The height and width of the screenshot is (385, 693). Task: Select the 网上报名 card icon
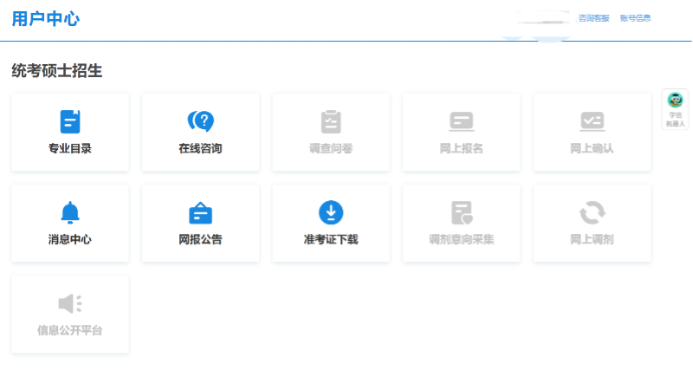[461, 122]
